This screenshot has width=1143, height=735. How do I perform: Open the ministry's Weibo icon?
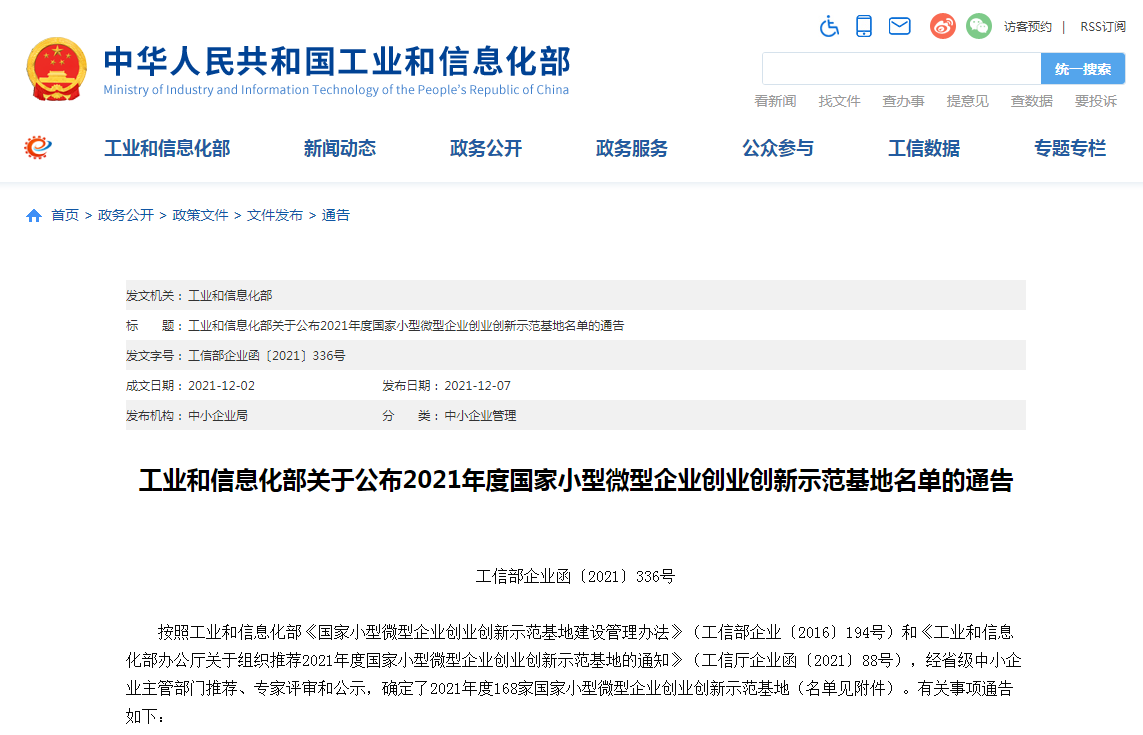pyautogui.click(x=941, y=26)
